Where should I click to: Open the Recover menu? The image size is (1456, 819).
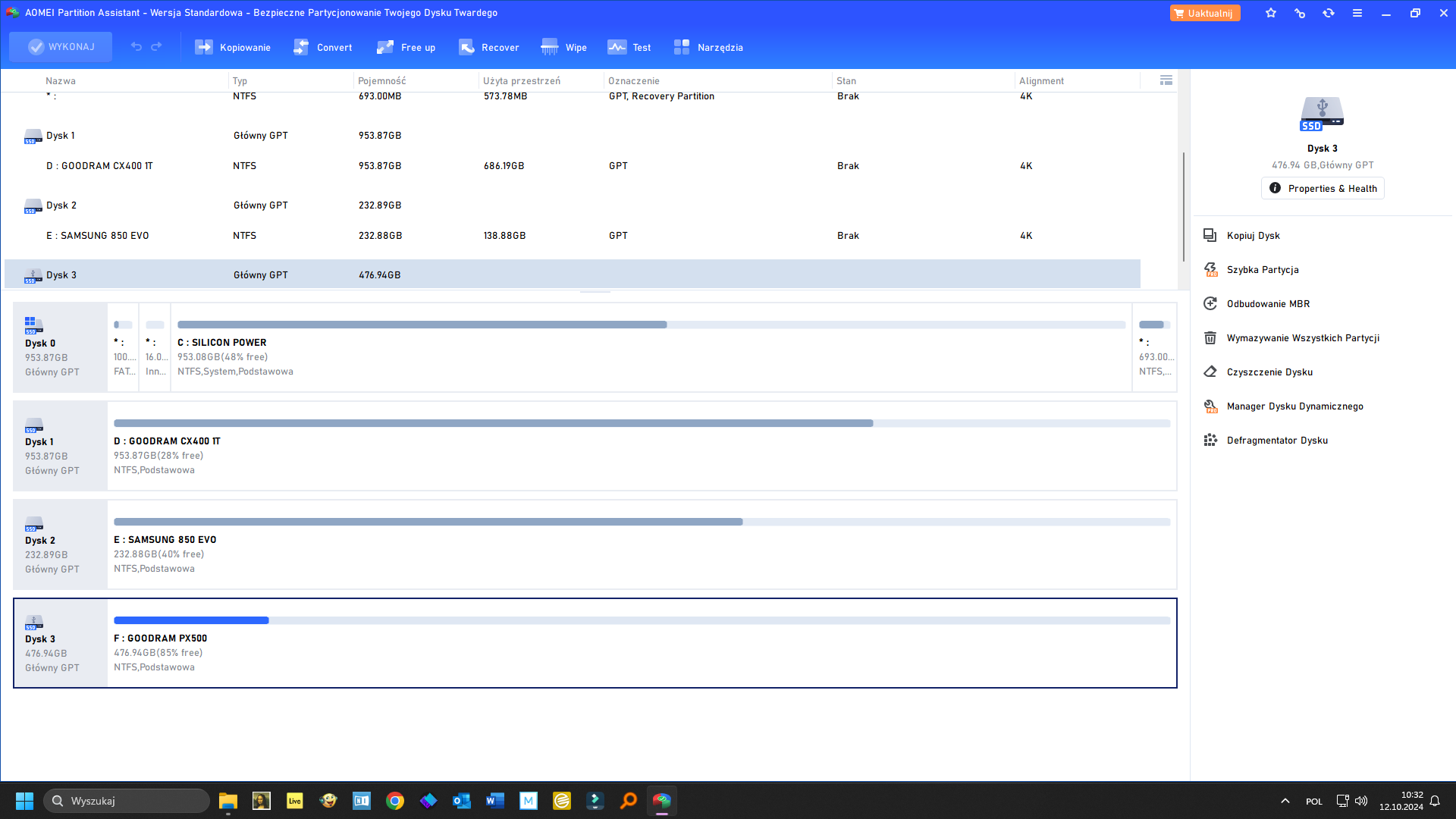488,47
